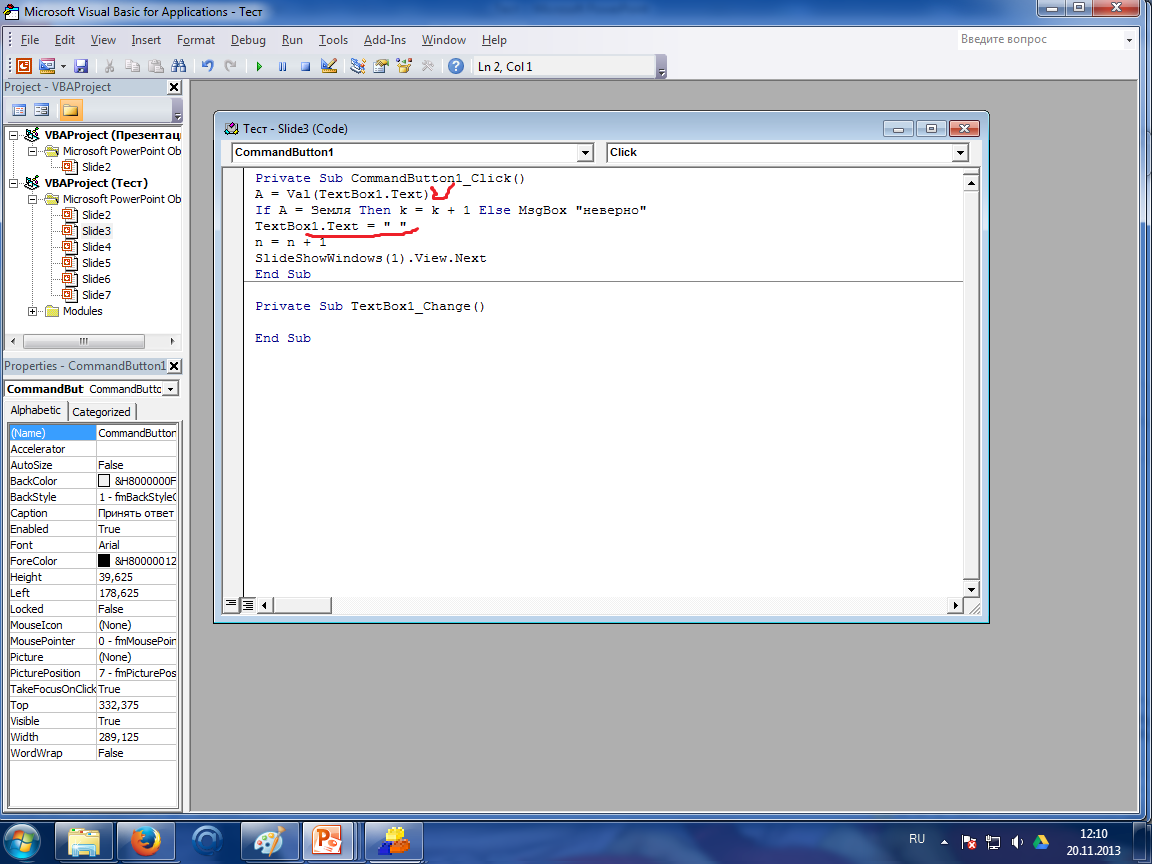Open the Add-Ins menu
This screenshot has height=868, width=1164.
385,40
